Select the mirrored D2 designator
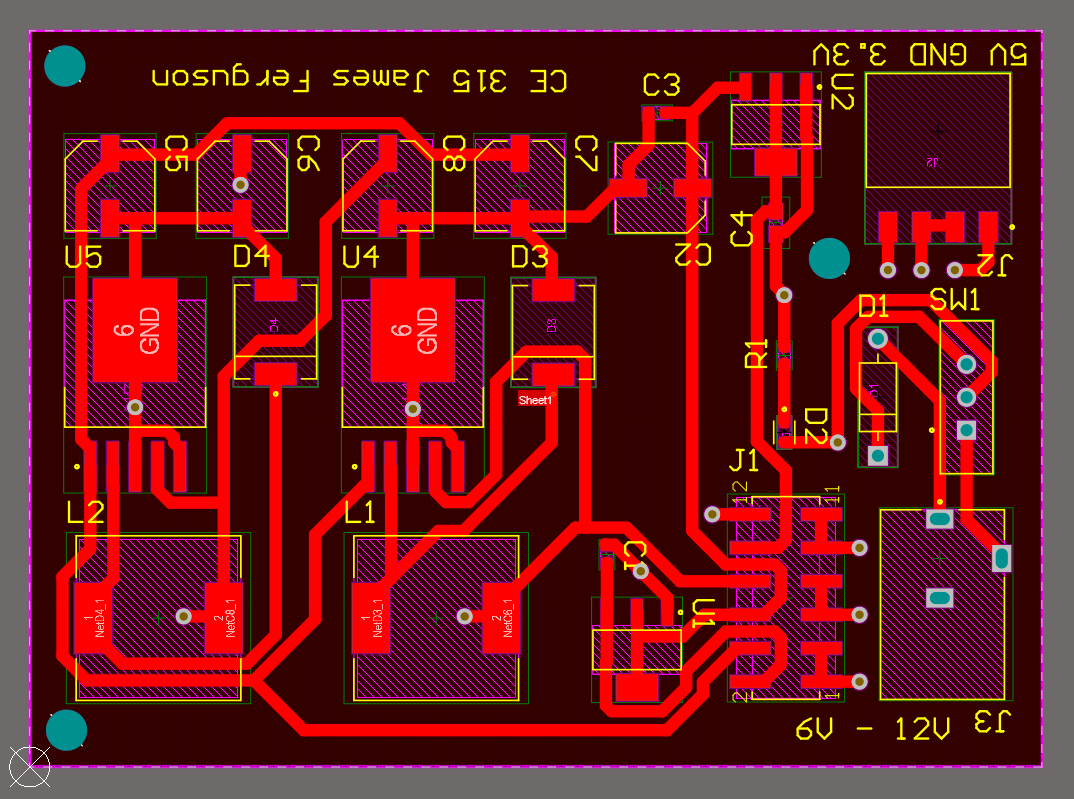 click(816, 427)
